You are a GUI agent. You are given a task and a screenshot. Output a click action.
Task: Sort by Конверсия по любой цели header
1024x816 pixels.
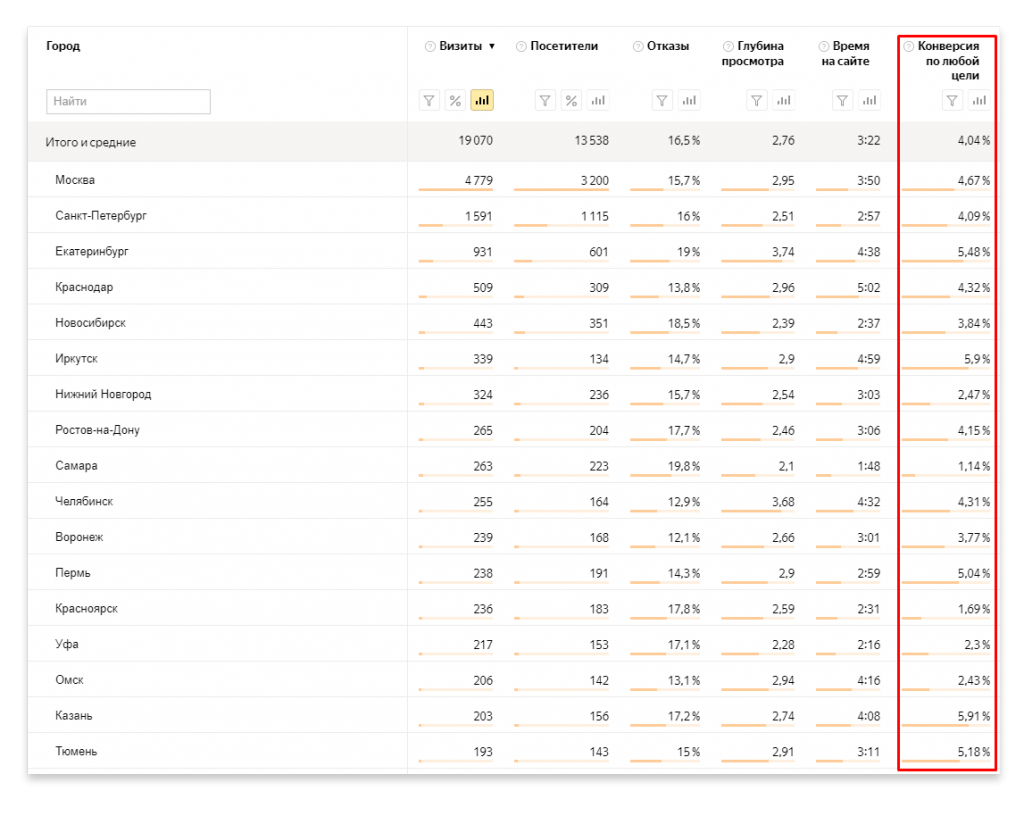[x=949, y=61]
